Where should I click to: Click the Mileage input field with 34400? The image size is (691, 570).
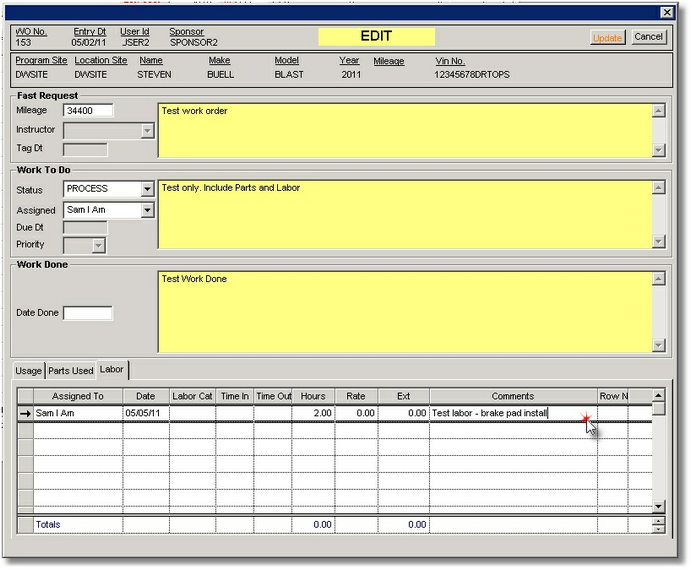click(88, 110)
